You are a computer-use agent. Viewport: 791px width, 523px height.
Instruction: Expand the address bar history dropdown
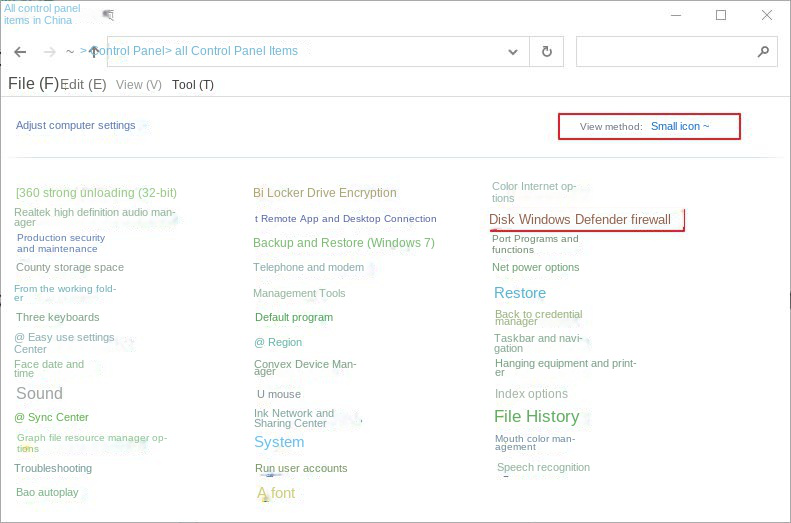513,52
